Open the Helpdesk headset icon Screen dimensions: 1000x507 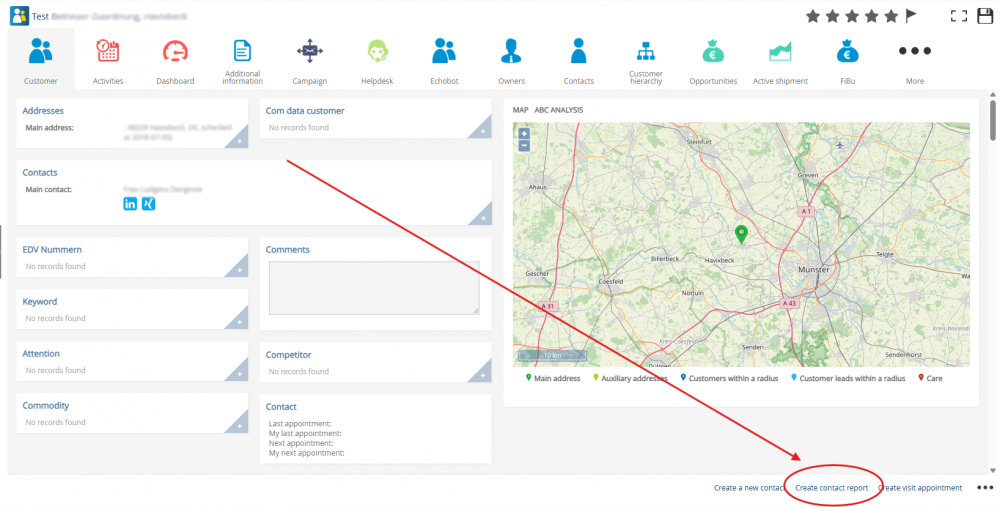[377, 51]
